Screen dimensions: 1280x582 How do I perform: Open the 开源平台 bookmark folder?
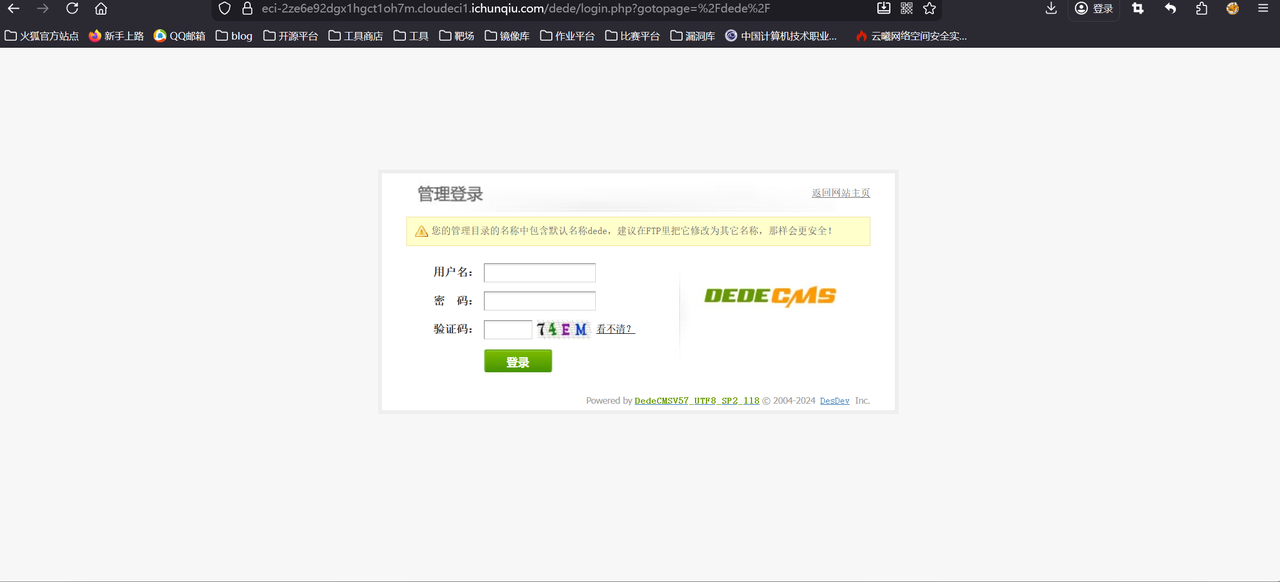[x=291, y=36]
